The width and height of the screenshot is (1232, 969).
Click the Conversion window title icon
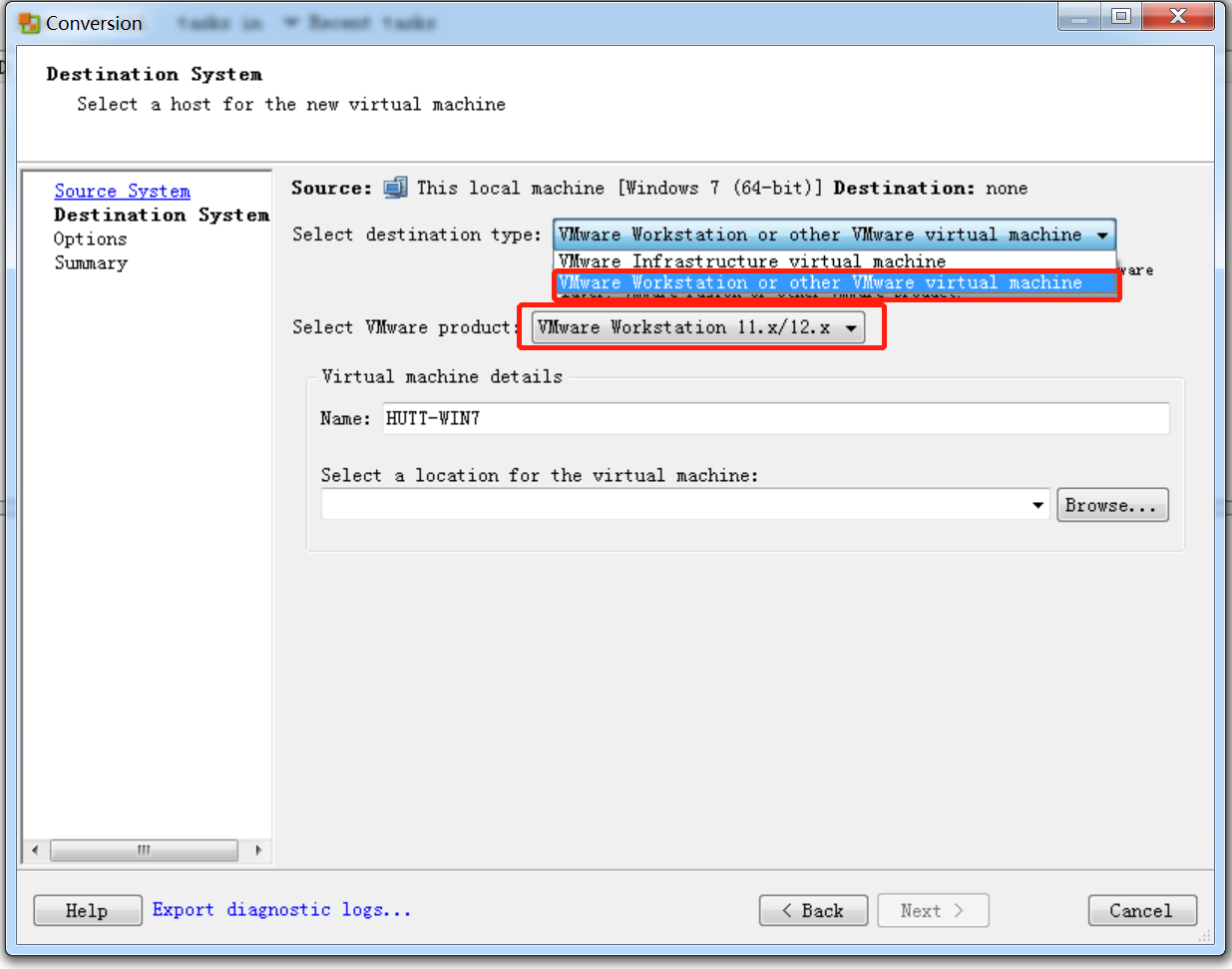coord(29,23)
